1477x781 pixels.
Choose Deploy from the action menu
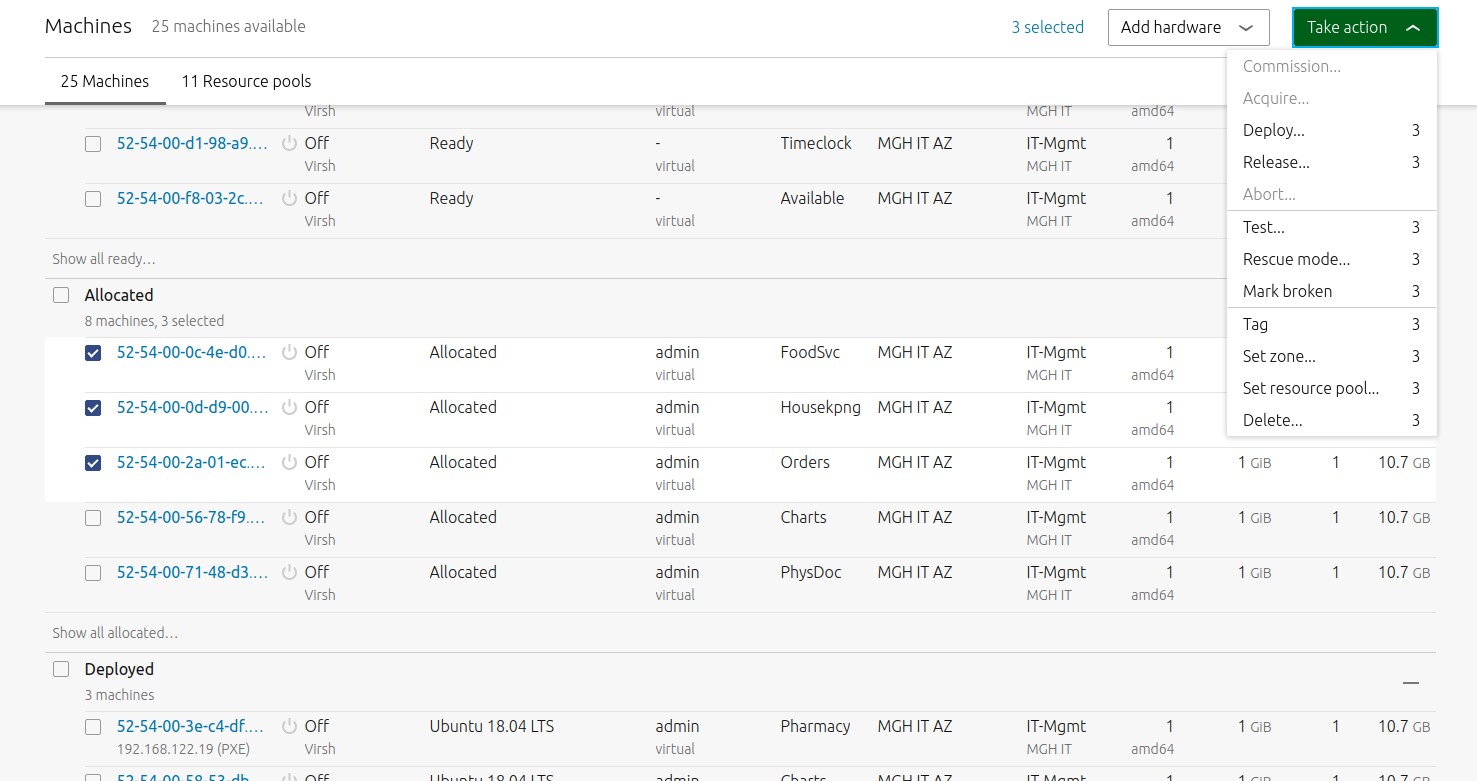coord(1273,130)
